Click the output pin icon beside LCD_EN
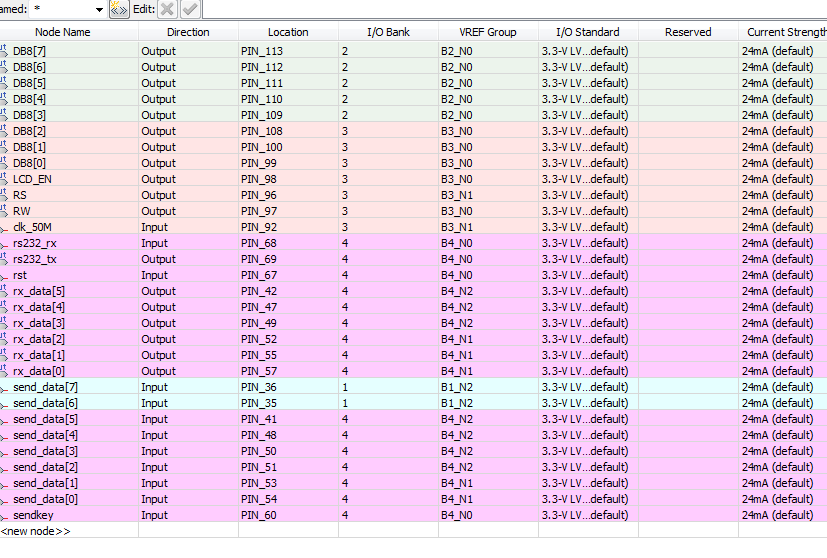 (x=5, y=179)
